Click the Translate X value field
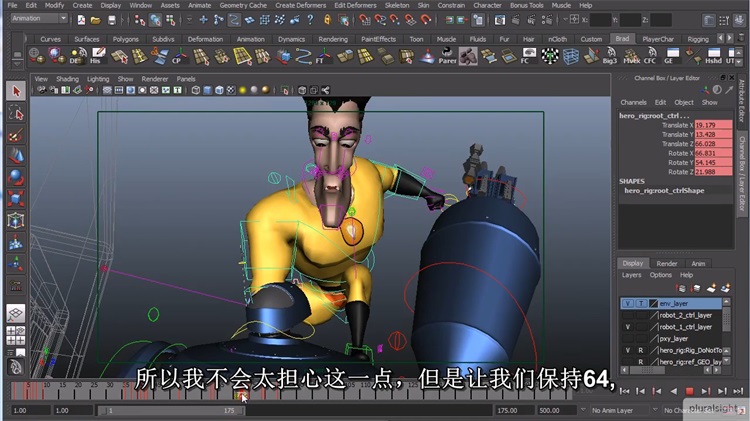The width and height of the screenshot is (750, 421). (x=713, y=125)
